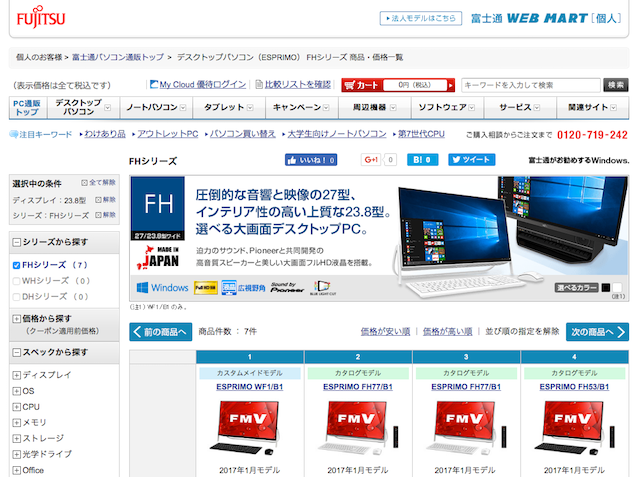Click the cart arrow at right end
This screenshot has width=640, height=477.
[x=451, y=85]
